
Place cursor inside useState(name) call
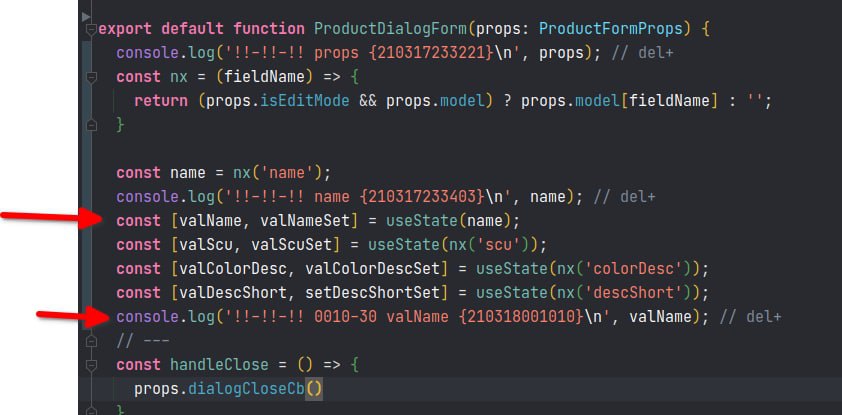(453, 221)
